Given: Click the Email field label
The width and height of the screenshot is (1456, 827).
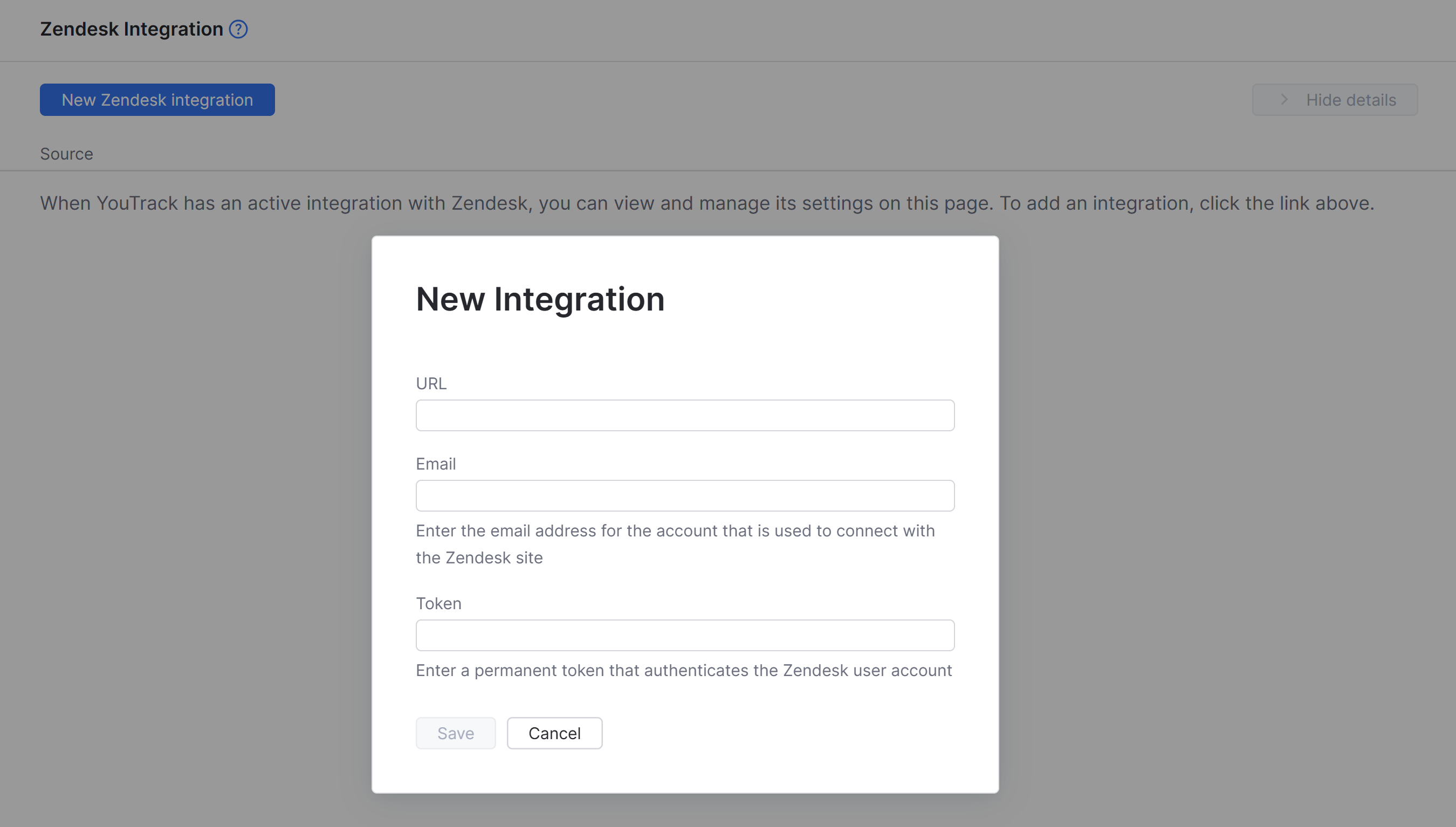Looking at the screenshot, I should click(x=435, y=464).
